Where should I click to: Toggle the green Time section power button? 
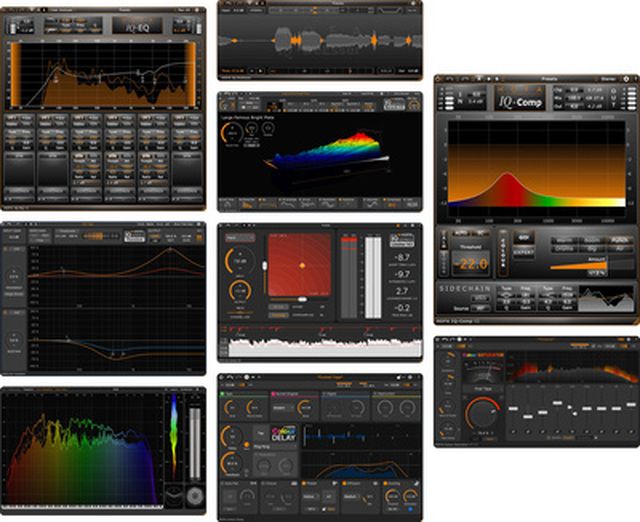tap(222, 394)
